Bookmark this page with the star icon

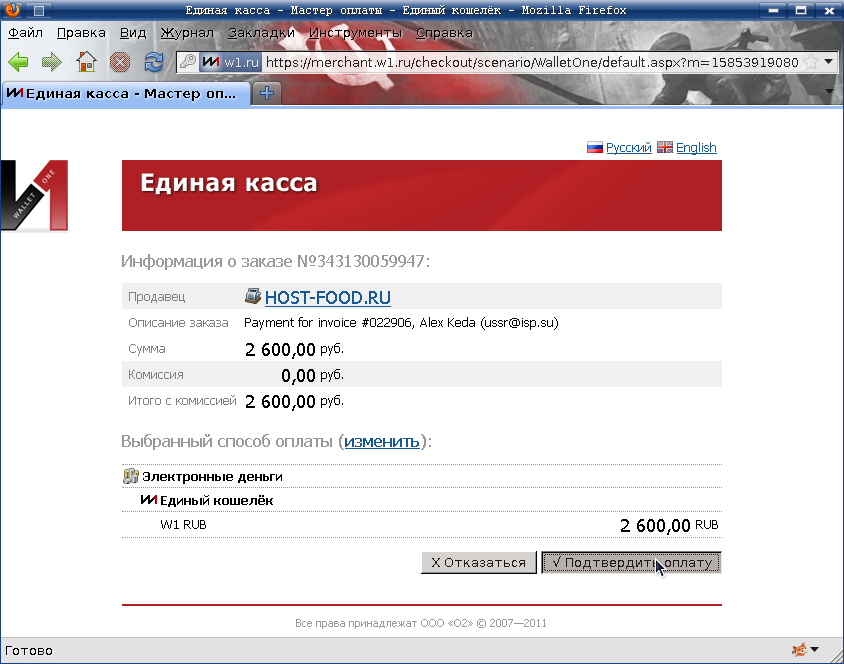click(811, 62)
